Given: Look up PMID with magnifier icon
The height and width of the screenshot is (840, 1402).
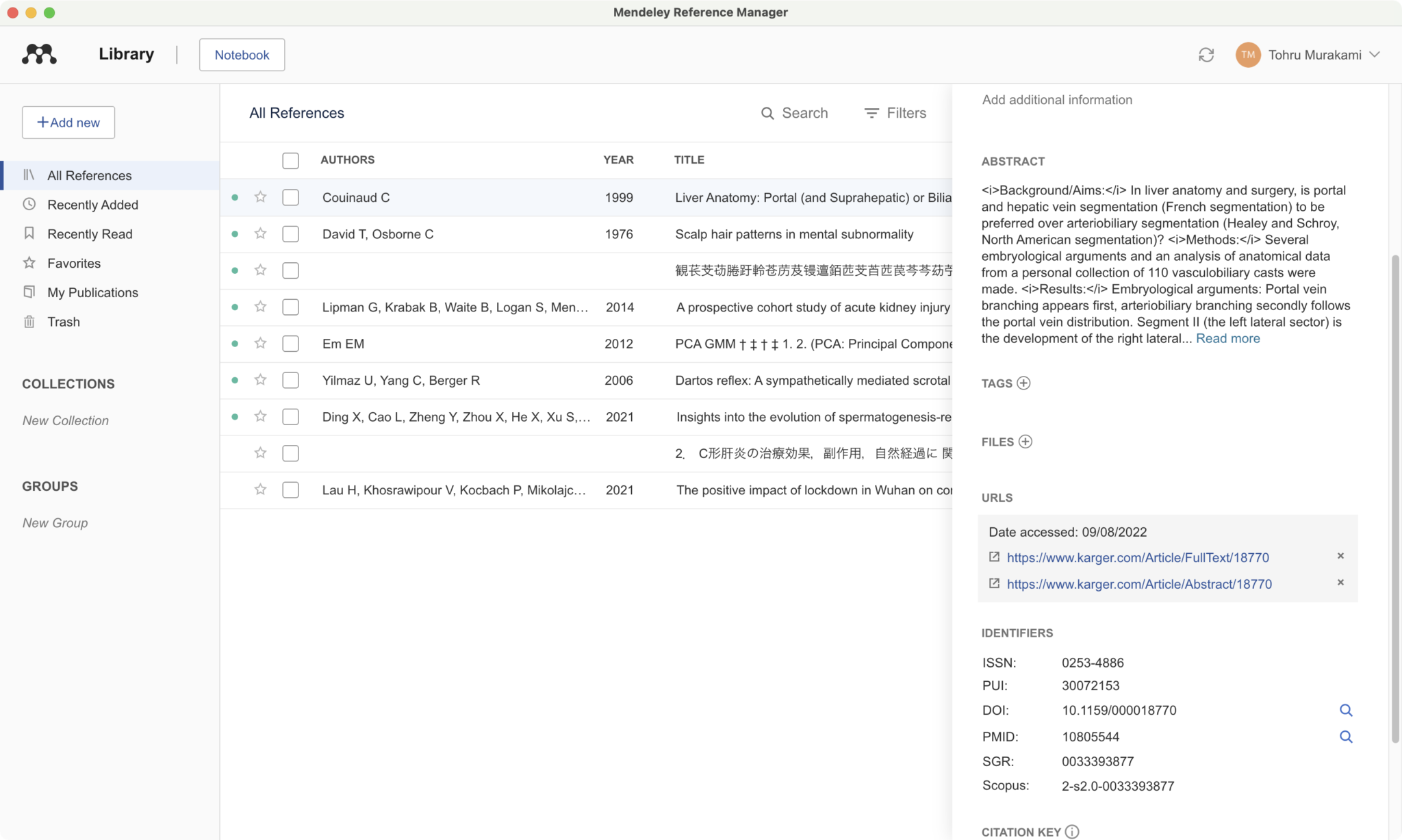Looking at the screenshot, I should 1345,737.
